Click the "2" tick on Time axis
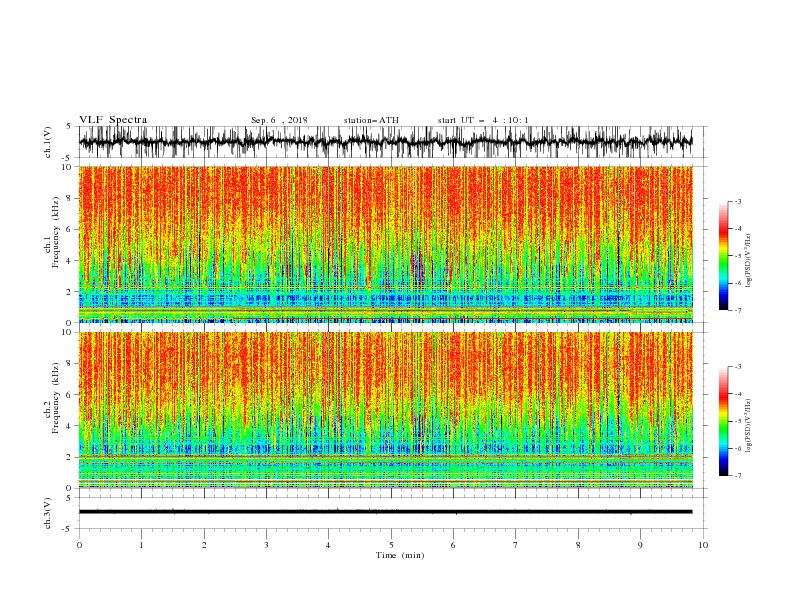Image resolution: width=792 pixels, height=612 pixels. point(204,545)
